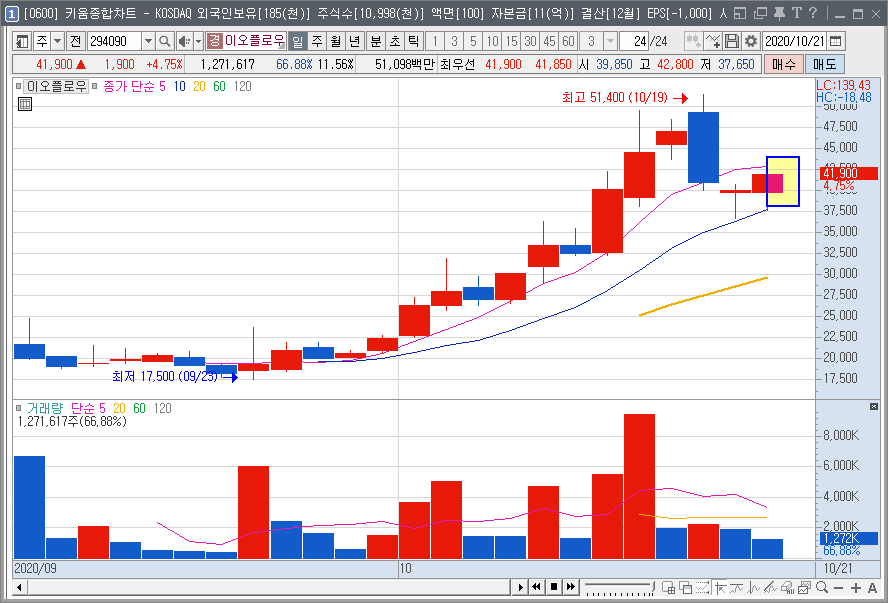
Task: Select the 5 interval tab
Action: point(473,41)
